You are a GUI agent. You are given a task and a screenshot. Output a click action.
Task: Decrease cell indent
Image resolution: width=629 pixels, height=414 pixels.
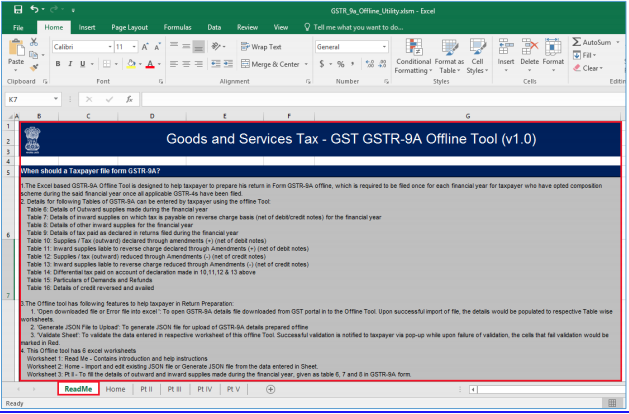point(216,64)
